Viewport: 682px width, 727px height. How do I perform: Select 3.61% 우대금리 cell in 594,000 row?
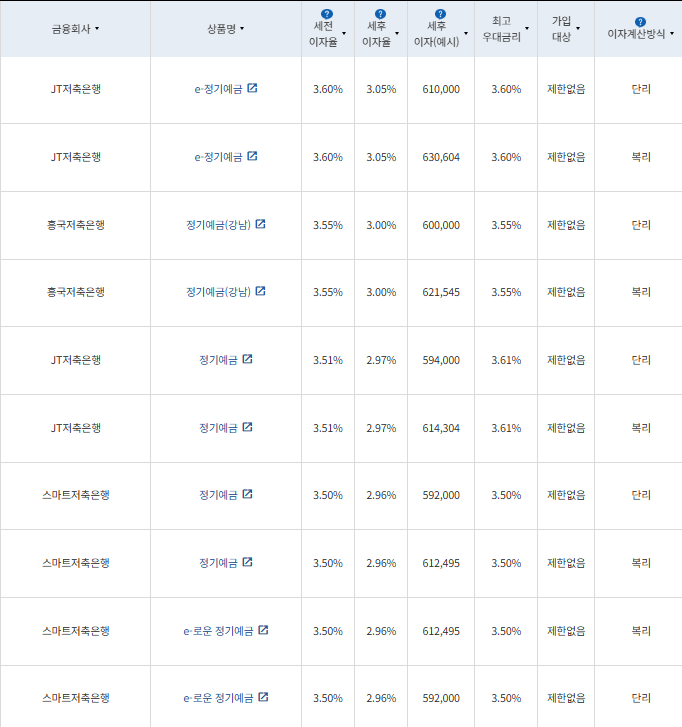click(x=506, y=360)
